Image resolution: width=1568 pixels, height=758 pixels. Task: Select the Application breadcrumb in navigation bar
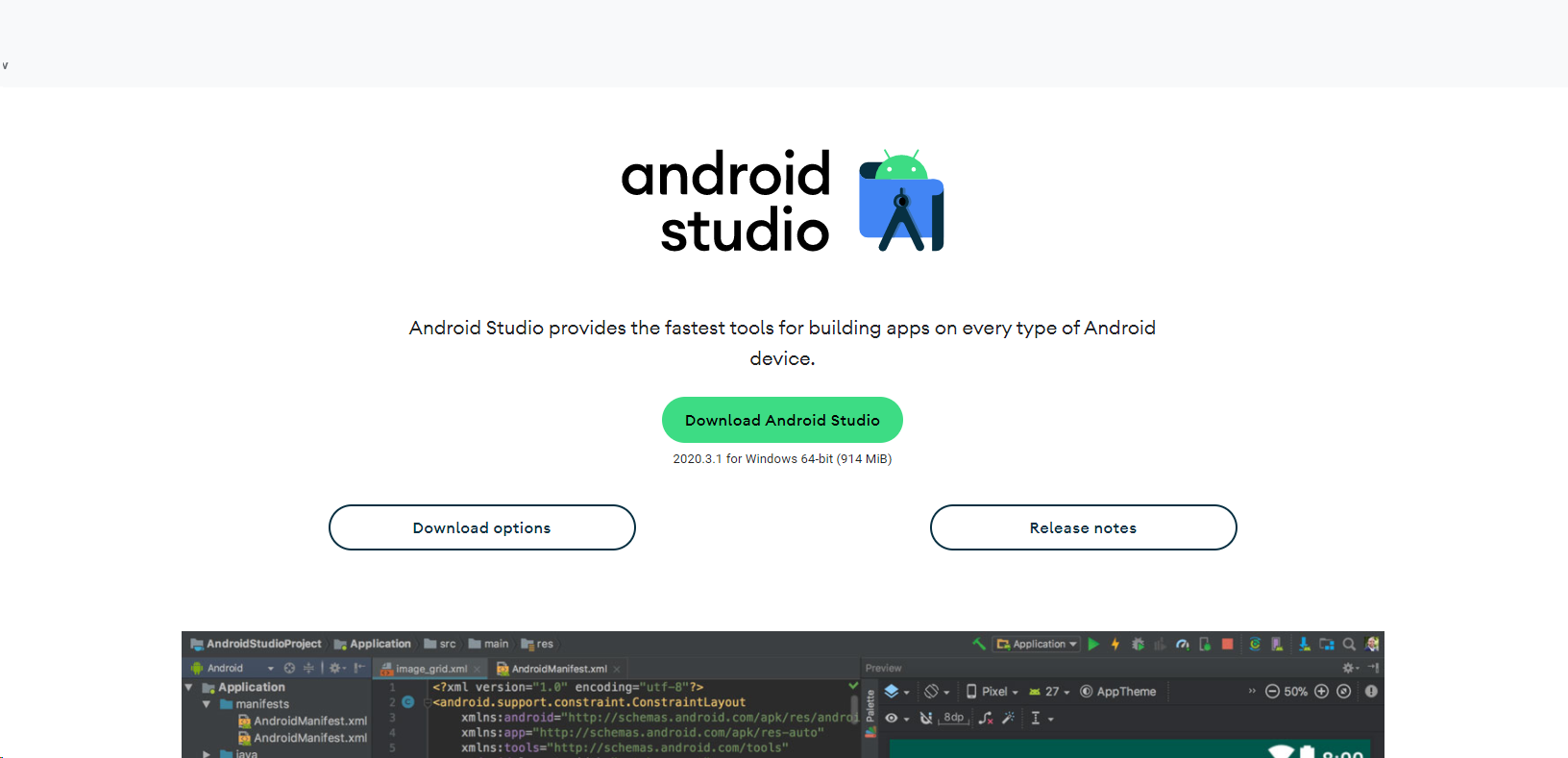pos(373,644)
